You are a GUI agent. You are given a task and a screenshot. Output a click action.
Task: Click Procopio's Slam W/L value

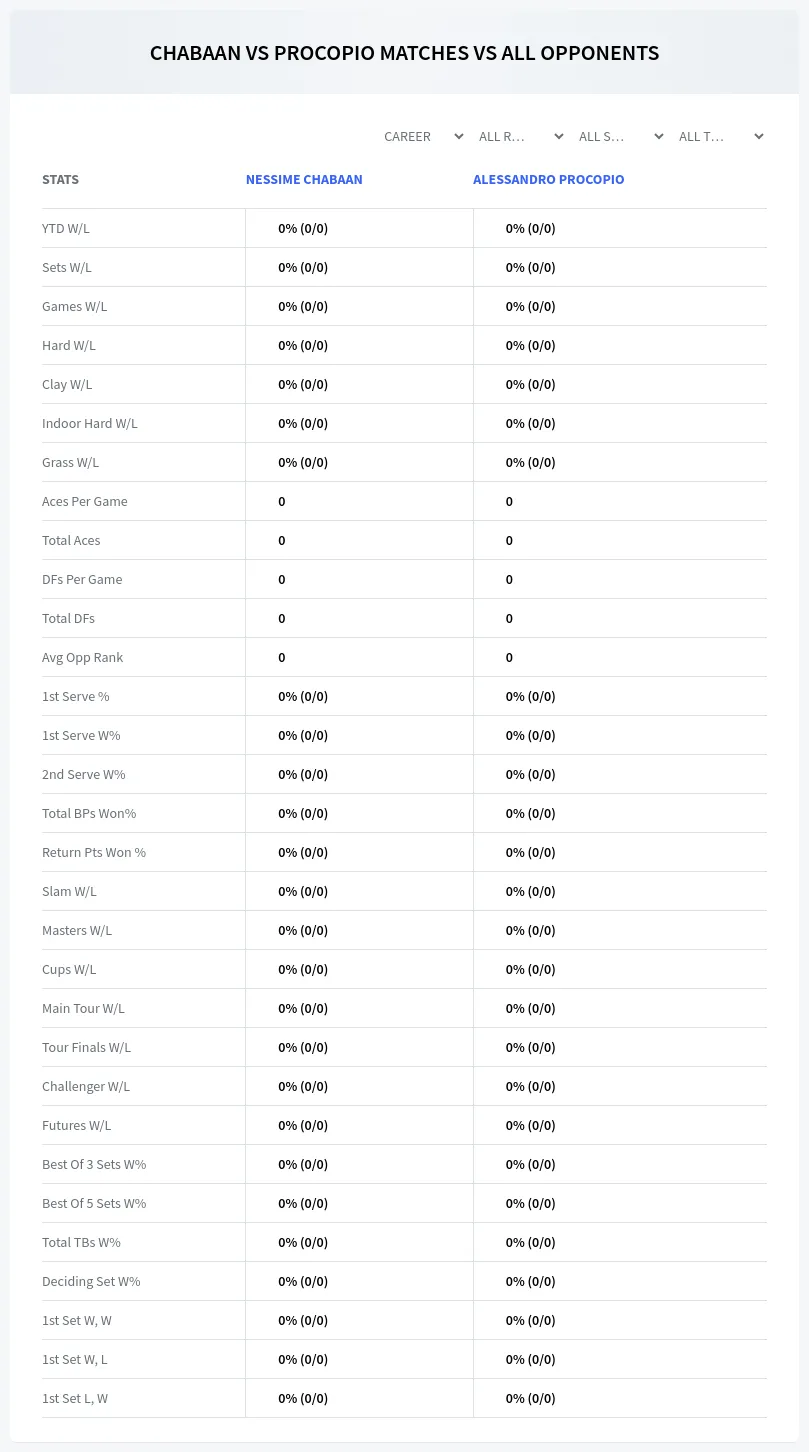click(530, 891)
